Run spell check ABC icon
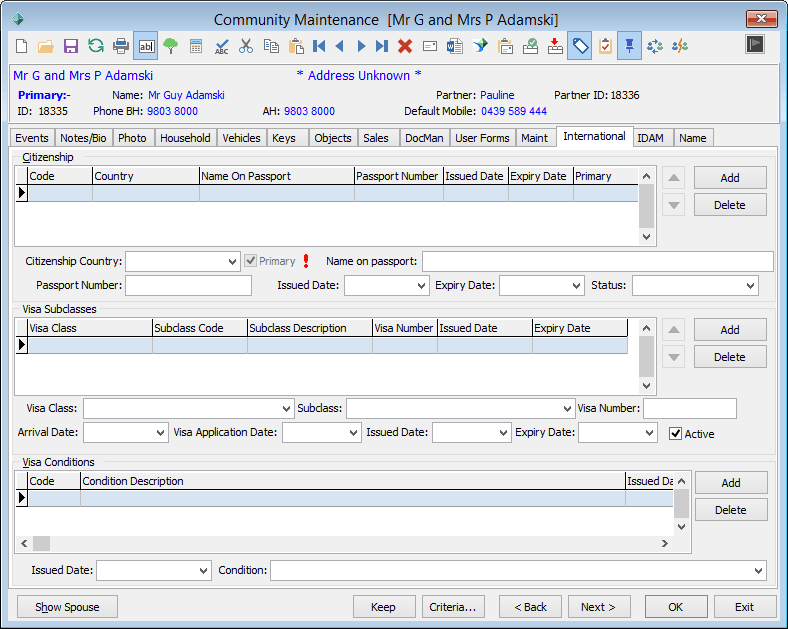Screen dimensions: 788x629 point(221,46)
